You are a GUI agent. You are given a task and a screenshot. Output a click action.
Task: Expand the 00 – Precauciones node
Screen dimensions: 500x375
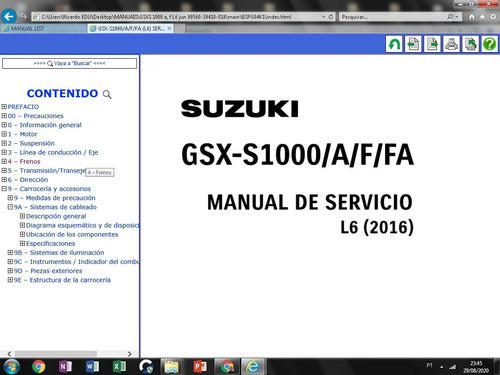pos(4,116)
